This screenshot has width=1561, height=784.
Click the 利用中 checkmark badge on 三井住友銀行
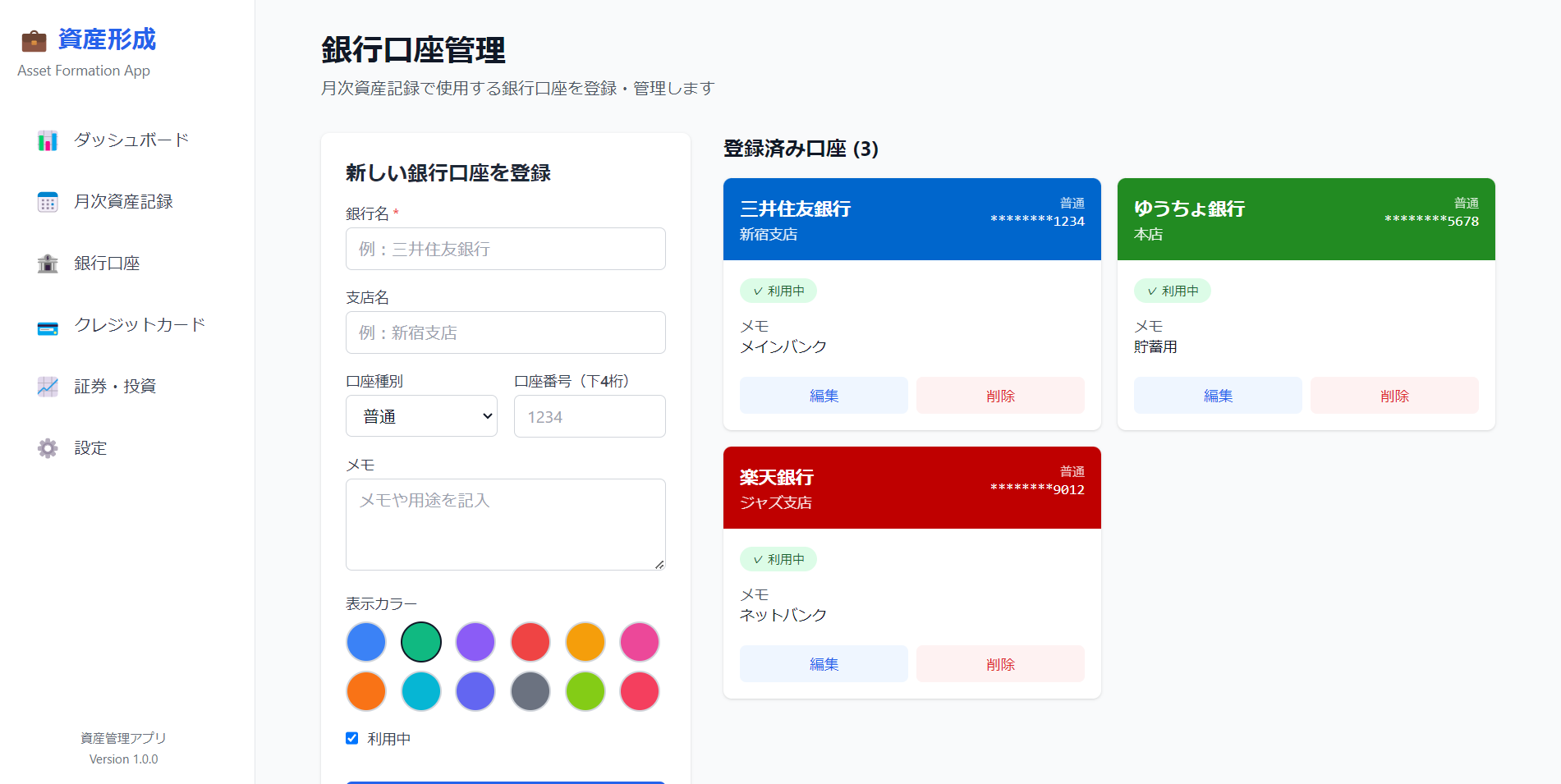click(x=778, y=290)
